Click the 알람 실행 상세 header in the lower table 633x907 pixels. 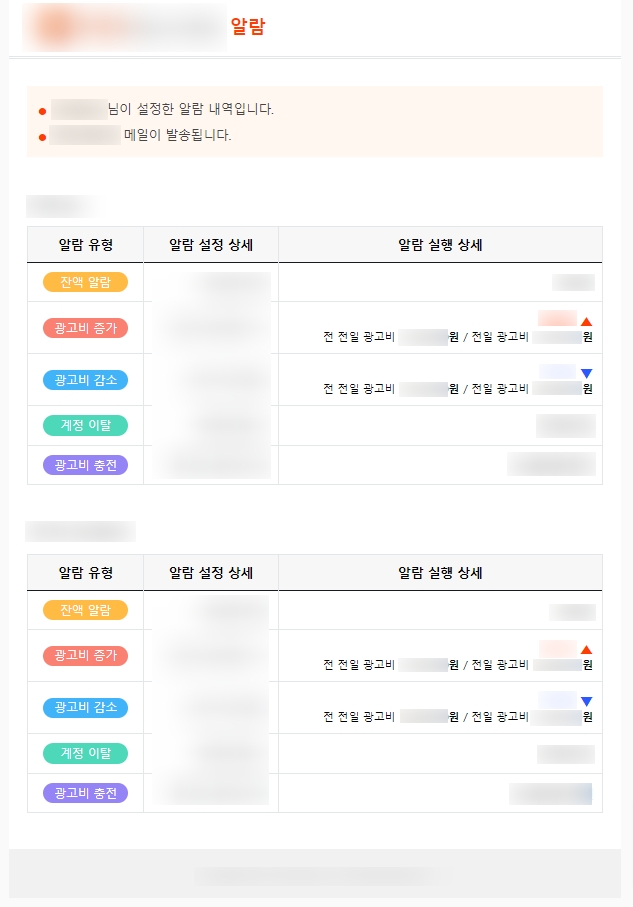coord(440,573)
